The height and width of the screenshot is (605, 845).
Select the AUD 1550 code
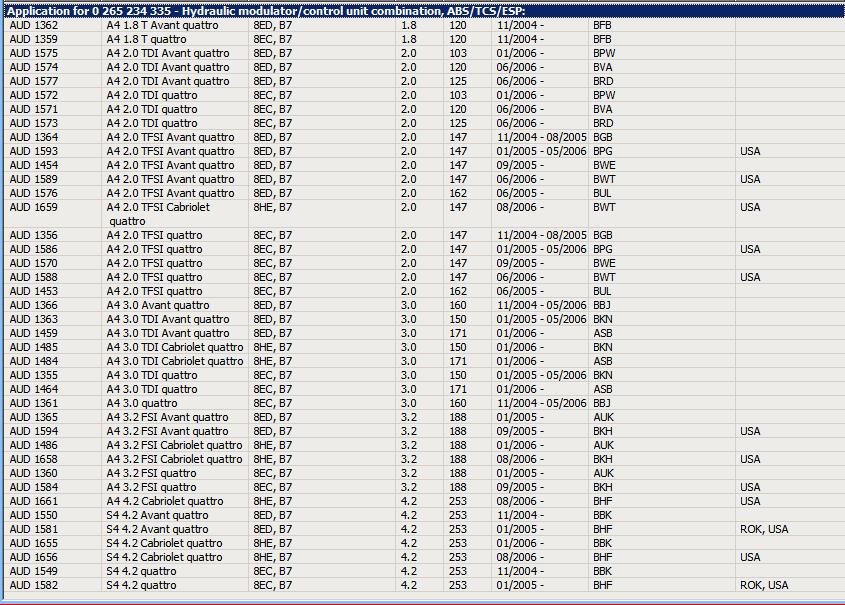[33, 516]
